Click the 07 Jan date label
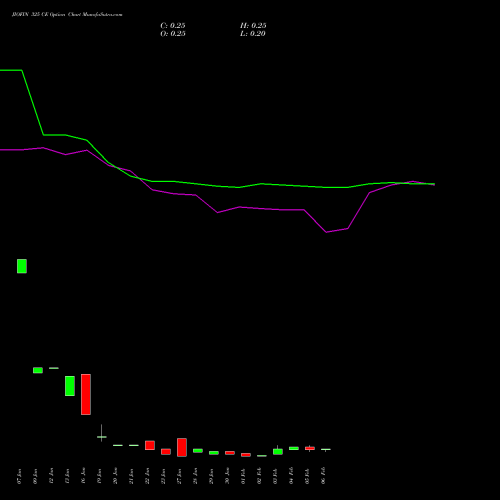Image resolution: width=500 pixels, height=500 pixels. (x=19, y=476)
